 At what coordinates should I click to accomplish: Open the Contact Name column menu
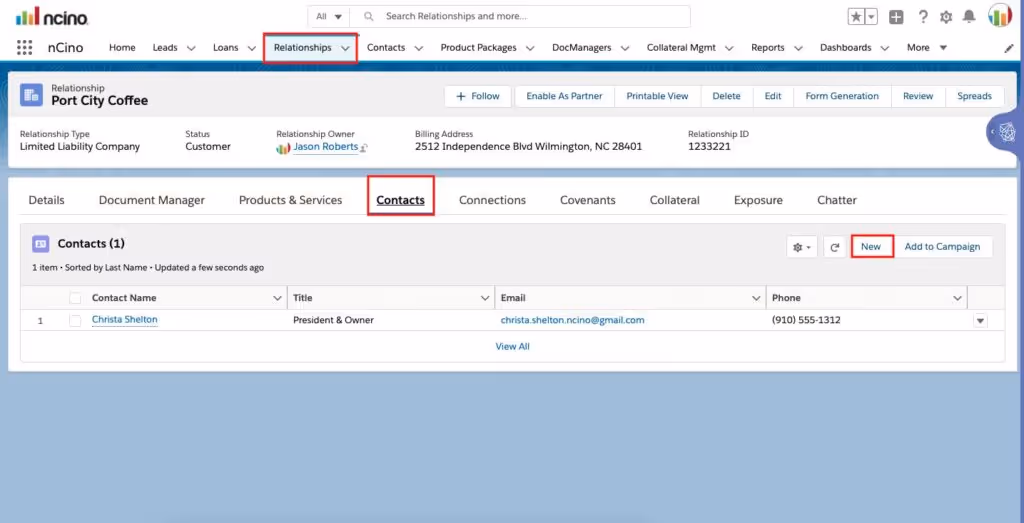(277, 298)
